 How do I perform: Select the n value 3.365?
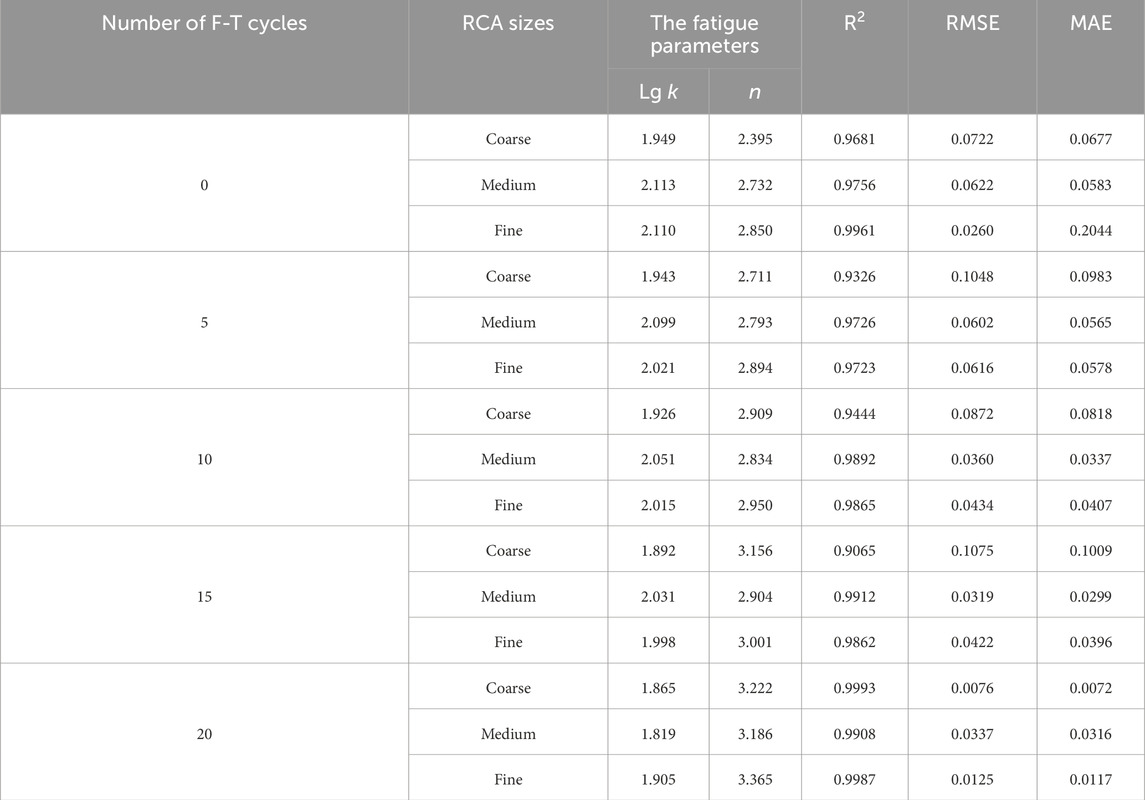pyautogui.click(x=755, y=778)
